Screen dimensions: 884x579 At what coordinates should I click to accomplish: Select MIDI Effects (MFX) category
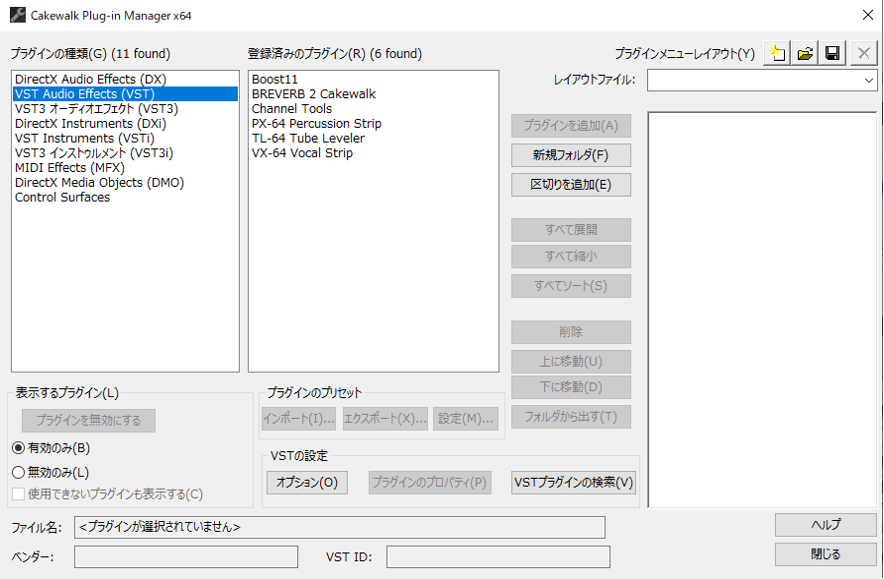70,167
